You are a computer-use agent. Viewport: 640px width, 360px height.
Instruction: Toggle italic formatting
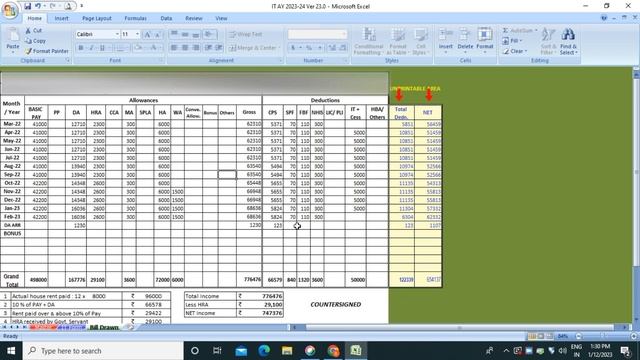(x=91, y=48)
